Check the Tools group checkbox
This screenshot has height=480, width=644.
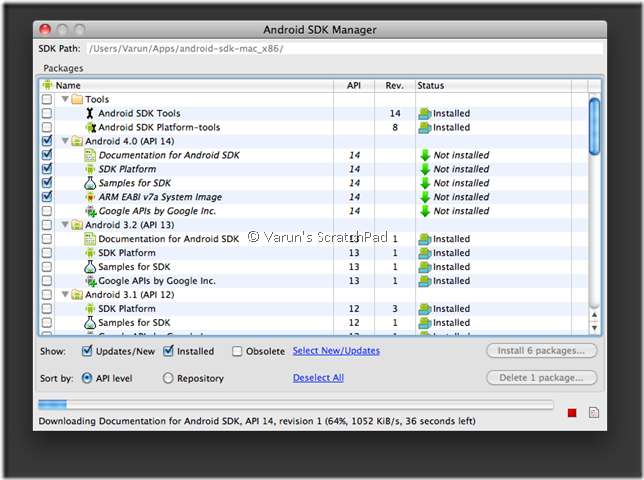pos(47,99)
